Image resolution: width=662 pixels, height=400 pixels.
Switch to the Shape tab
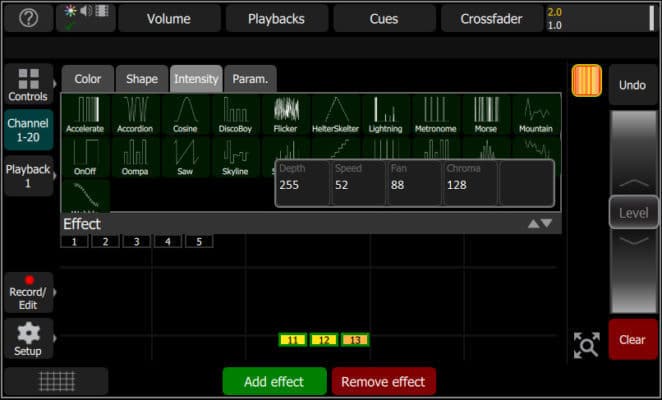(142, 79)
